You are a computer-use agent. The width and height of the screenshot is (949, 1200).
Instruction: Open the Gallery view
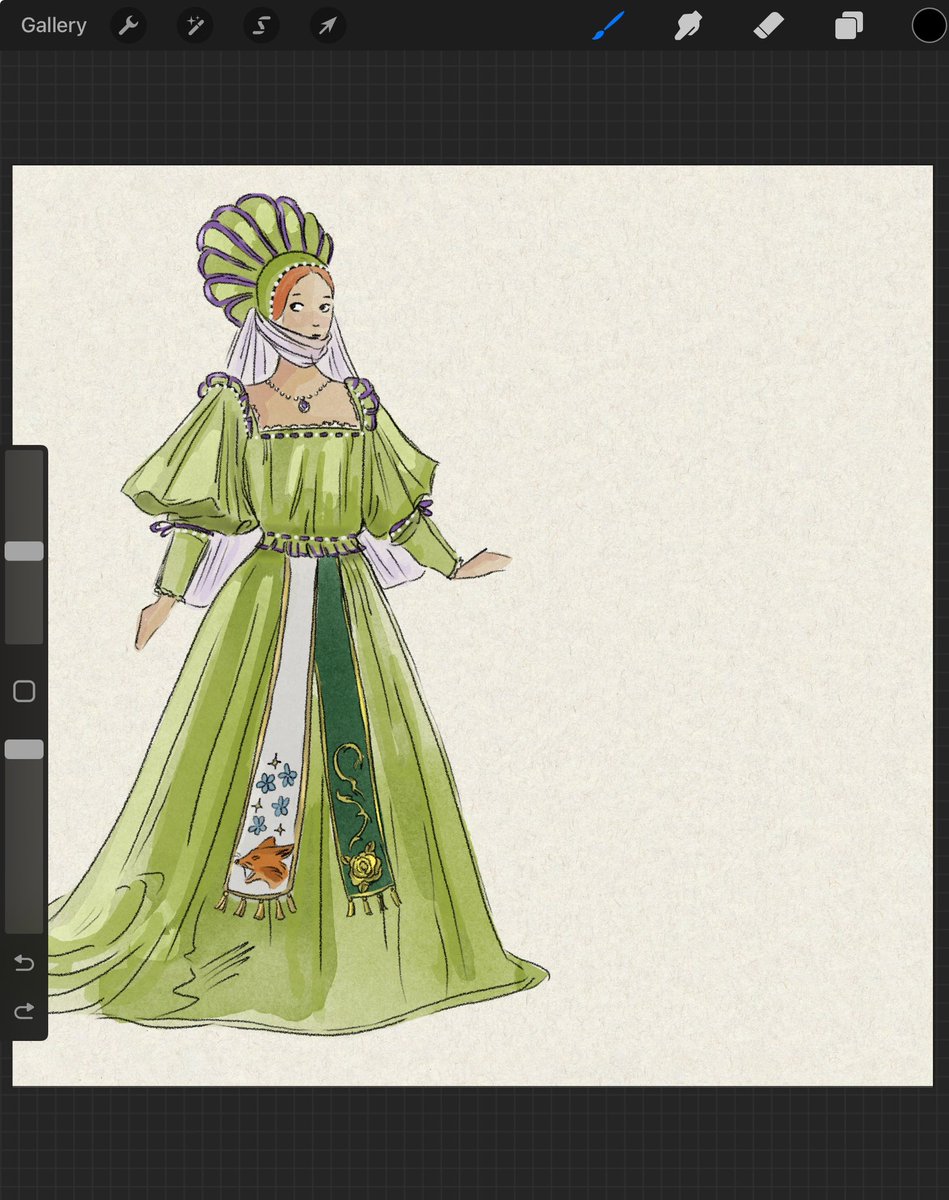tap(54, 25)
